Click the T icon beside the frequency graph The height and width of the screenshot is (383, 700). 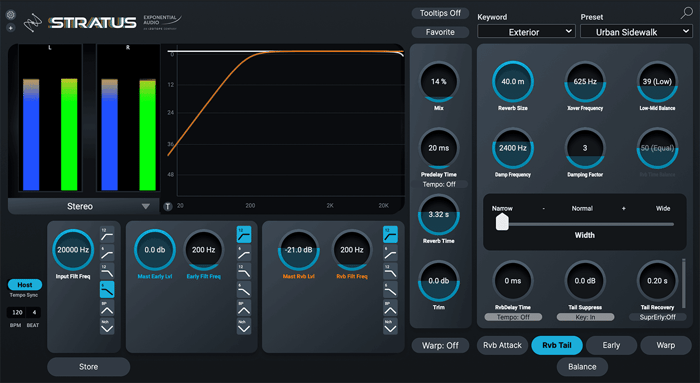tap(168, 206)
